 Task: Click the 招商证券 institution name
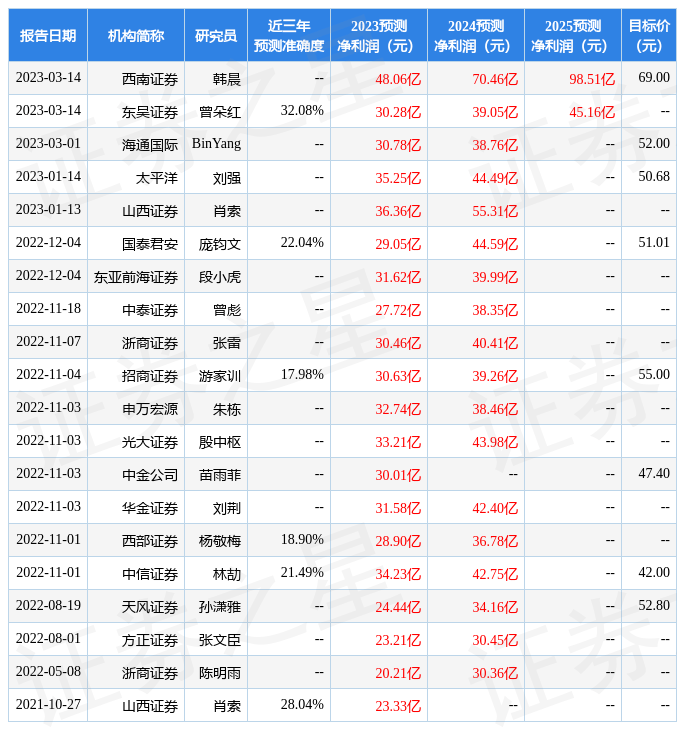pos(150,376)
